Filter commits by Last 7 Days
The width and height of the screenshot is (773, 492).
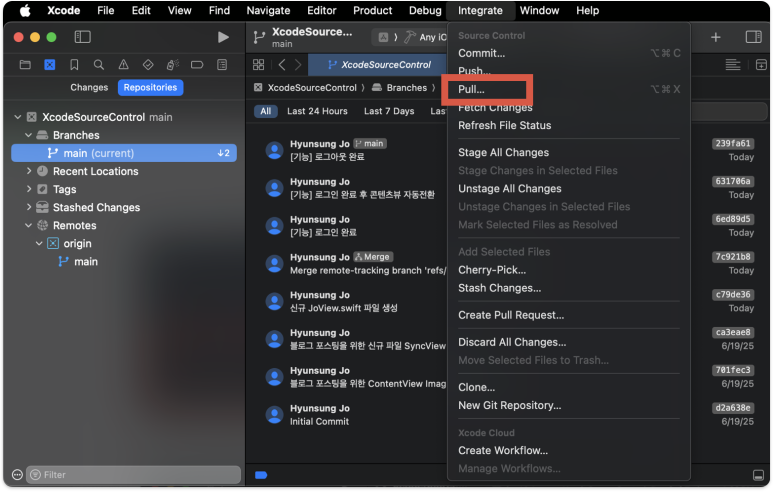(389, 111)
